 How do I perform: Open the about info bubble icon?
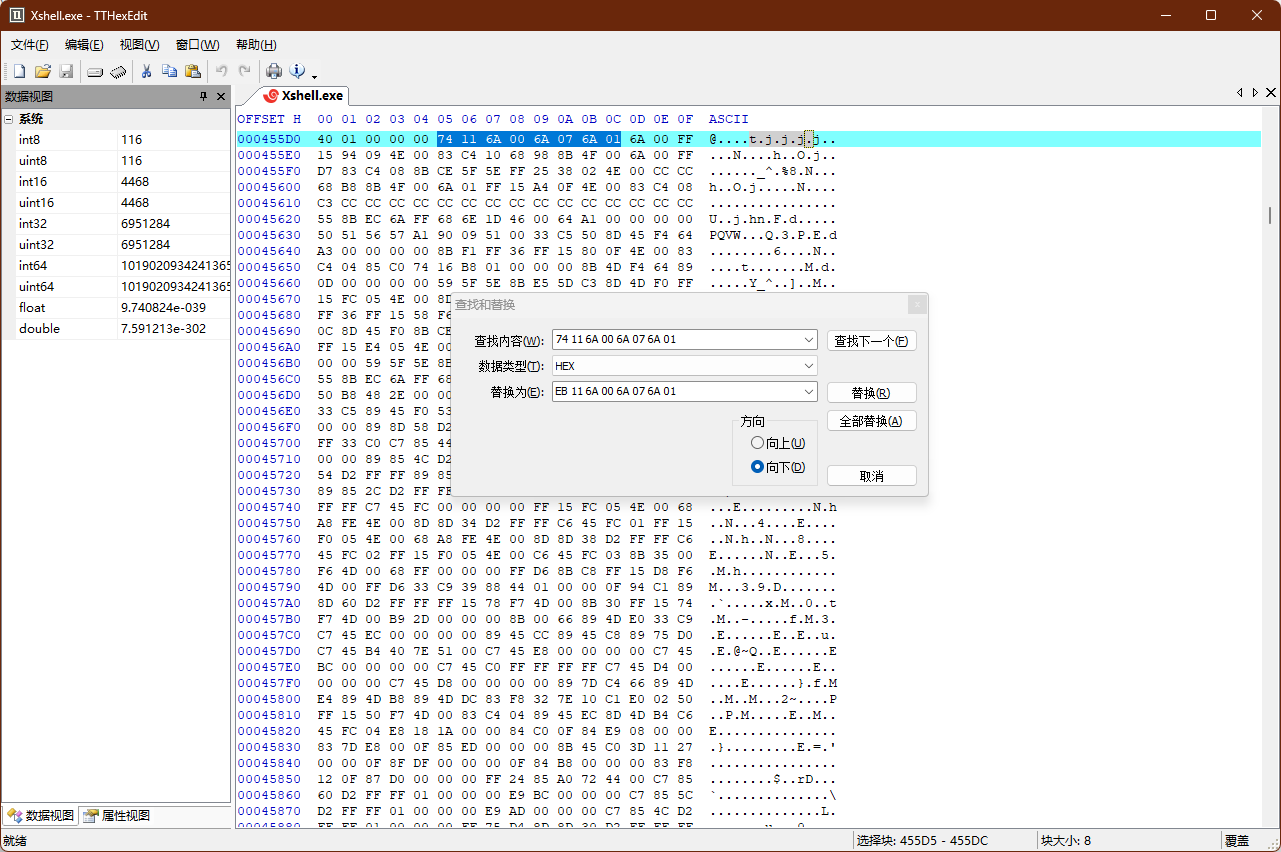296,71
